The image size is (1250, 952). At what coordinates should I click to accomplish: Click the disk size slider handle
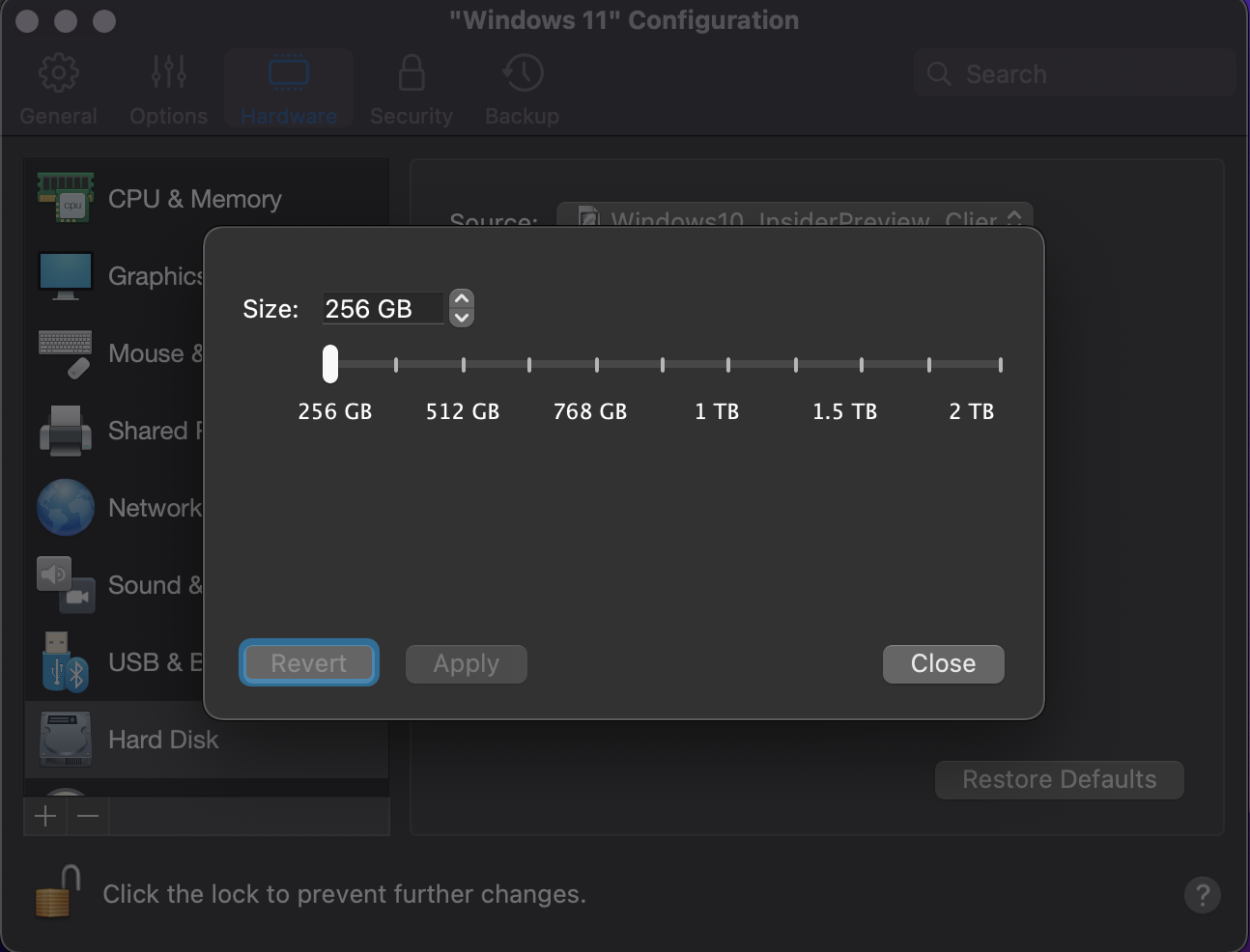click(x=330, y=364)
